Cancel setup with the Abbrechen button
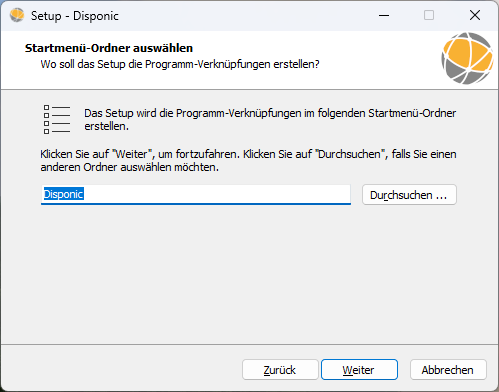Screen dimensions: 499x392 [448, 369]
